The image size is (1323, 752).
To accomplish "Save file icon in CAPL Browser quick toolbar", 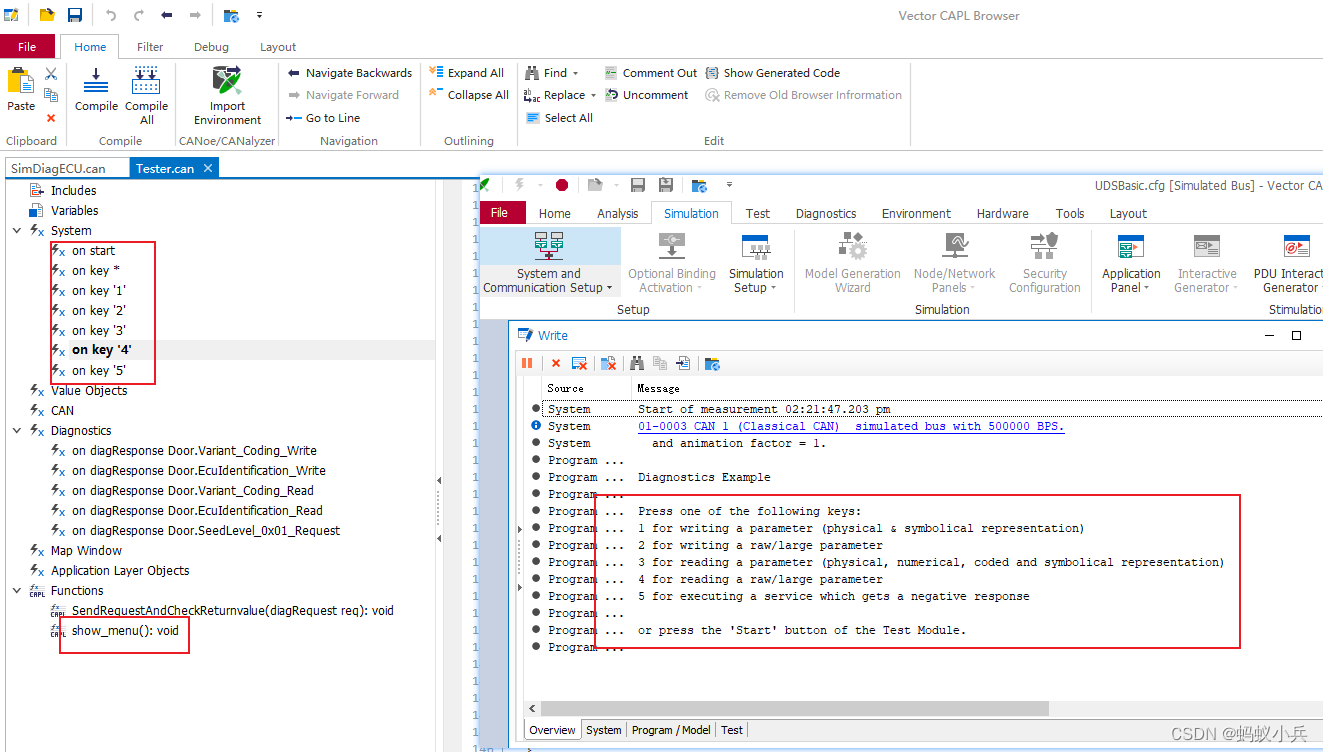I will [75, 15].
